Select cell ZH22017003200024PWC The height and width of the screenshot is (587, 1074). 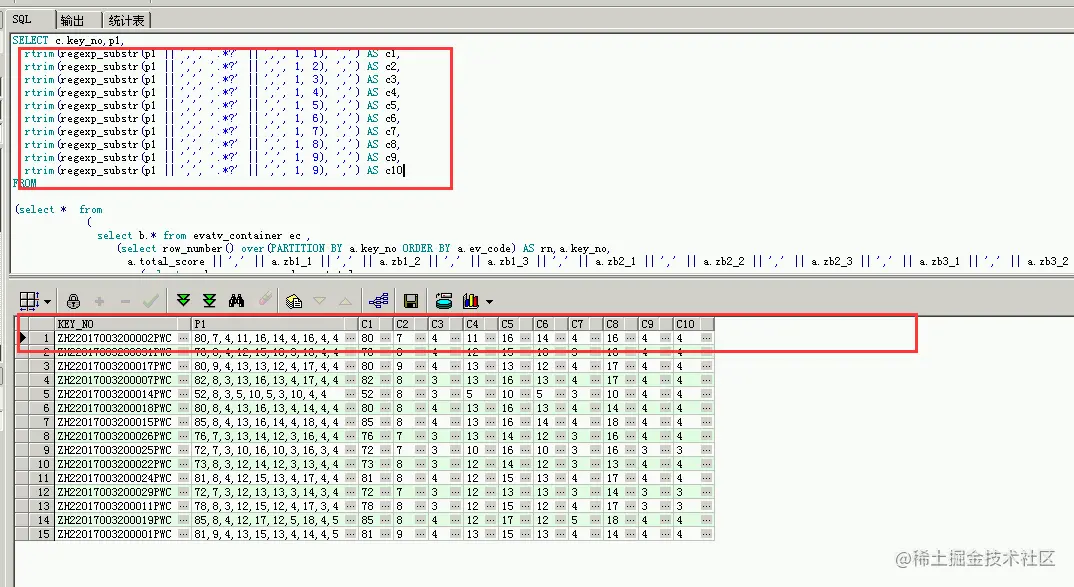pyautogui.click(x=115, y=478)
